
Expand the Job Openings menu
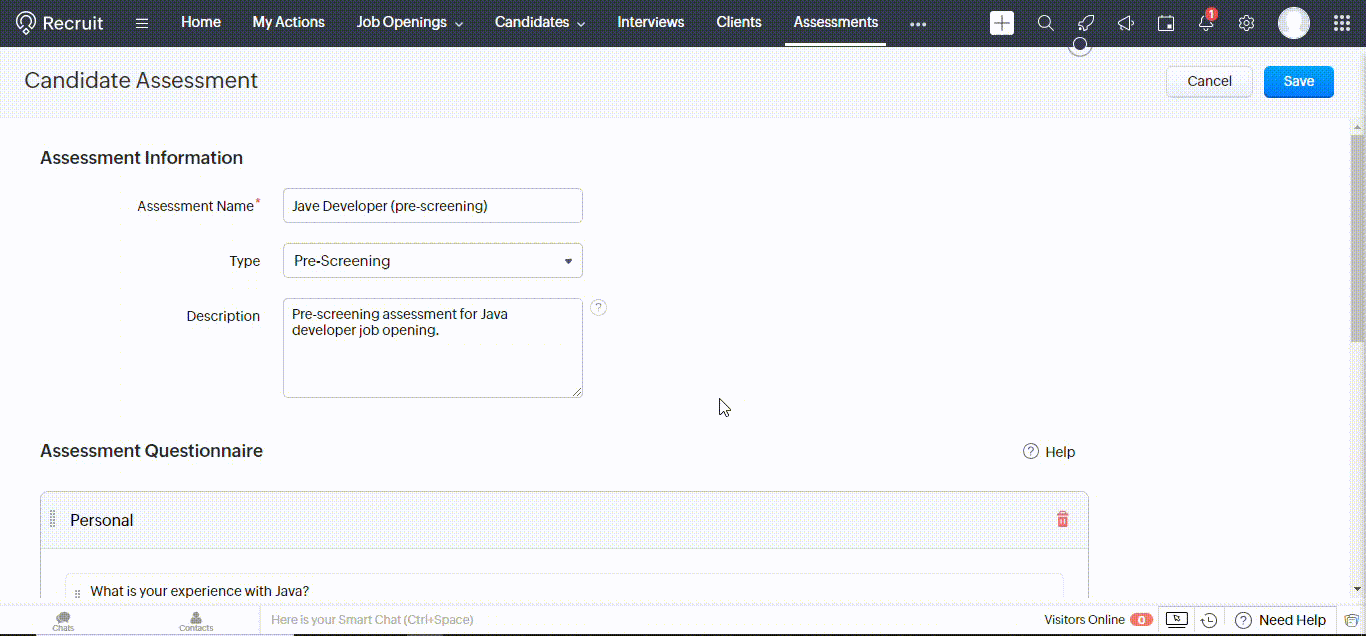(x=410, y=22)
